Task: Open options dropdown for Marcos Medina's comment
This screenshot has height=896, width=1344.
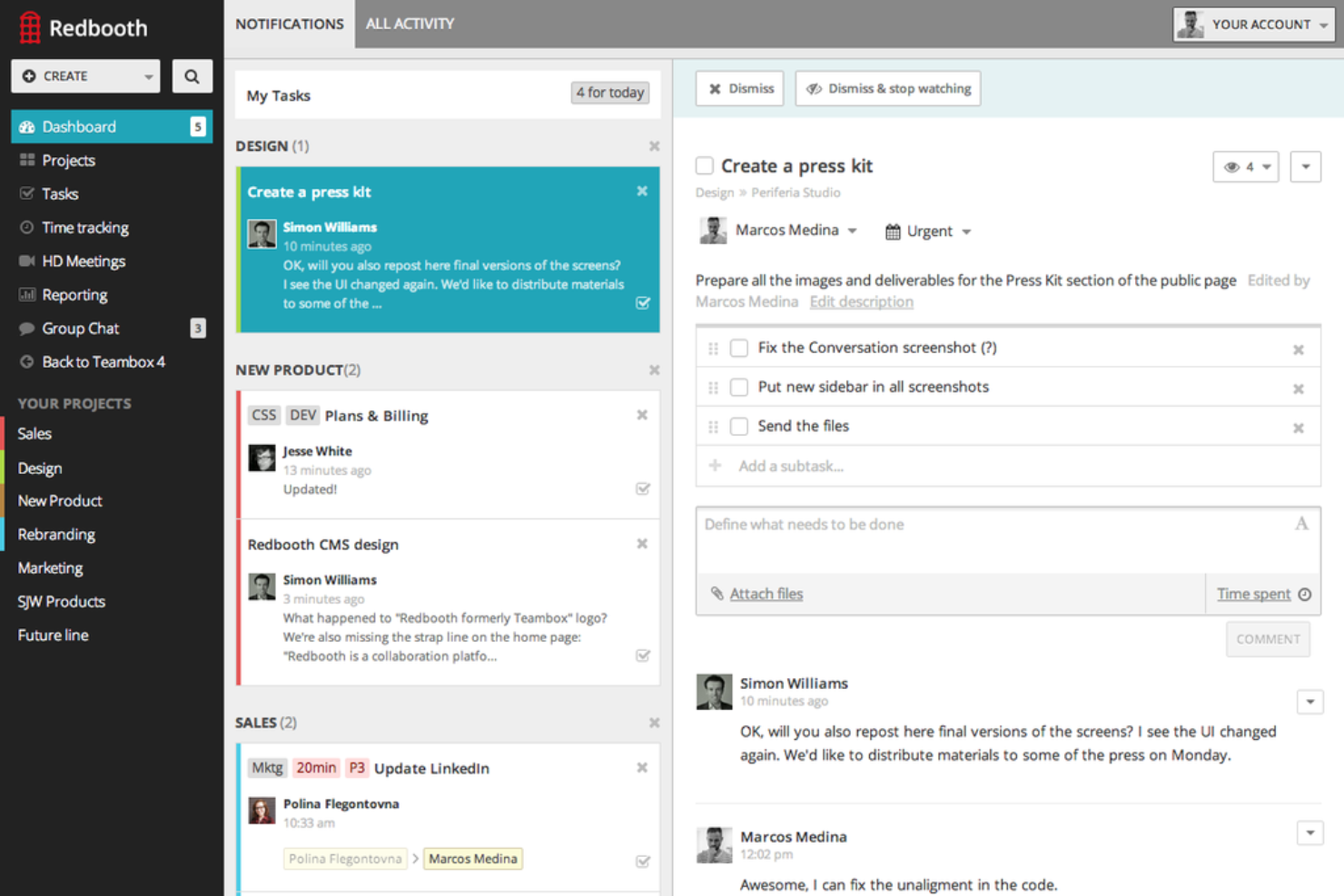Action: pos(1309,832)
